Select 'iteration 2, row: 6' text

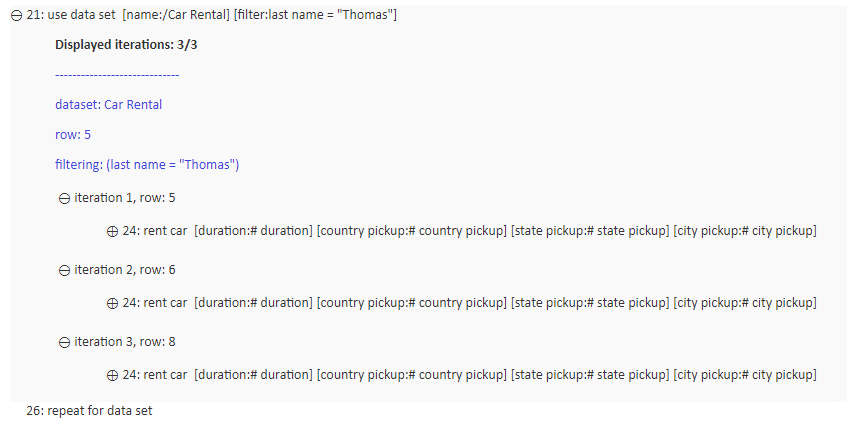[125, 270]
